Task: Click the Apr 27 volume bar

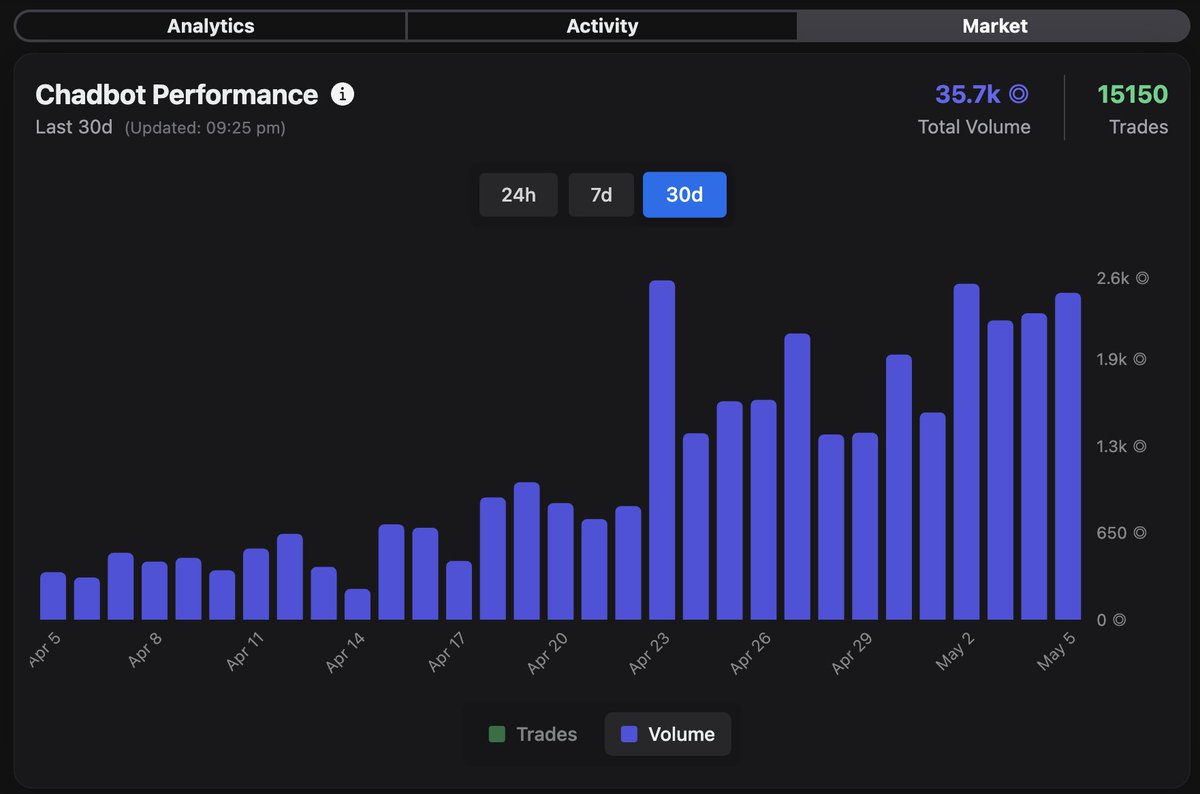Action: pyautogui.click(x=797, y=477)
